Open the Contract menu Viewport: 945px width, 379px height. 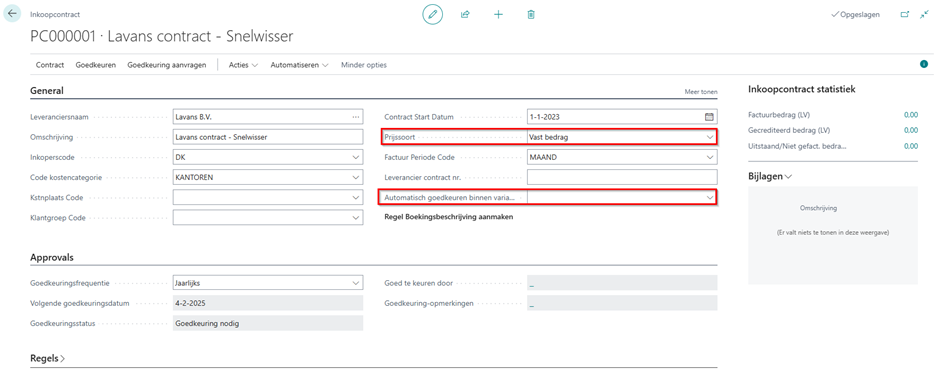click(x=50, y=64)
